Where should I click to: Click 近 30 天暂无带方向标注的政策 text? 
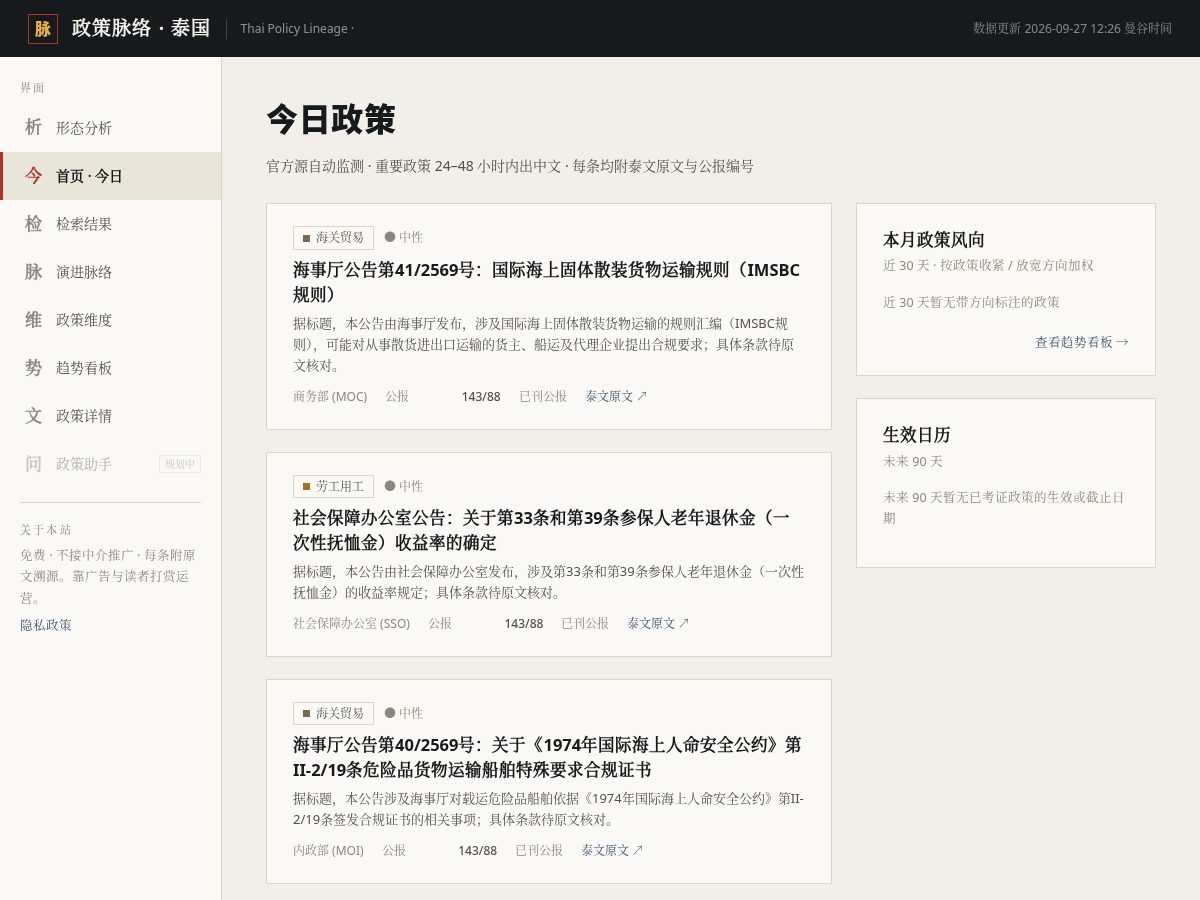tap(971, 302)
